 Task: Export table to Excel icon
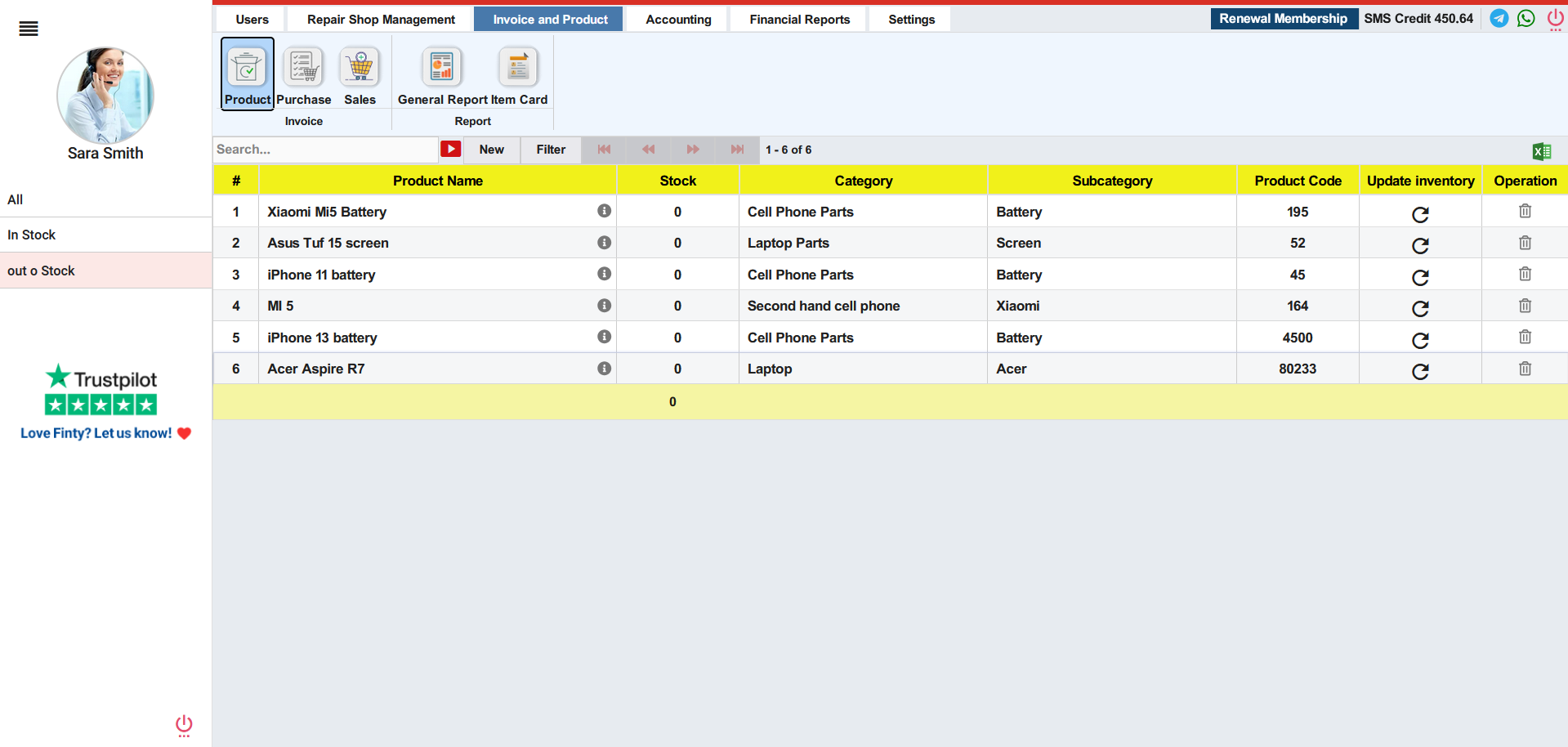(1542, 151)
